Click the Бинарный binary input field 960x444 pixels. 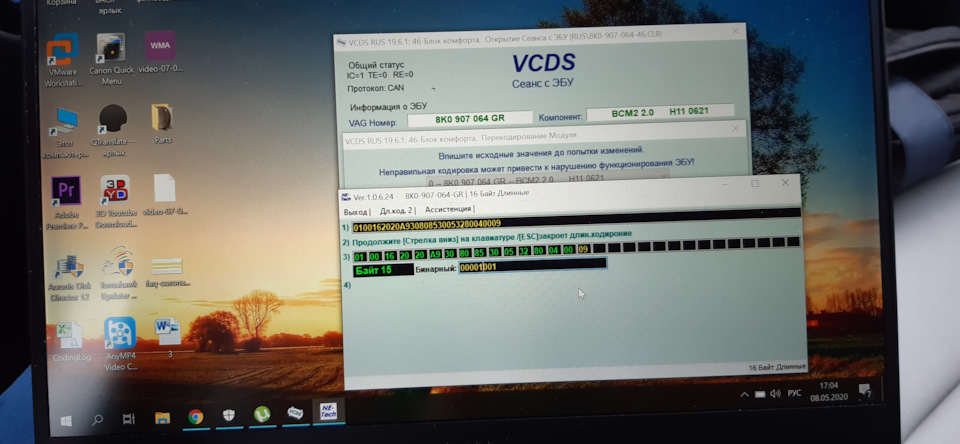coord(533,265)
